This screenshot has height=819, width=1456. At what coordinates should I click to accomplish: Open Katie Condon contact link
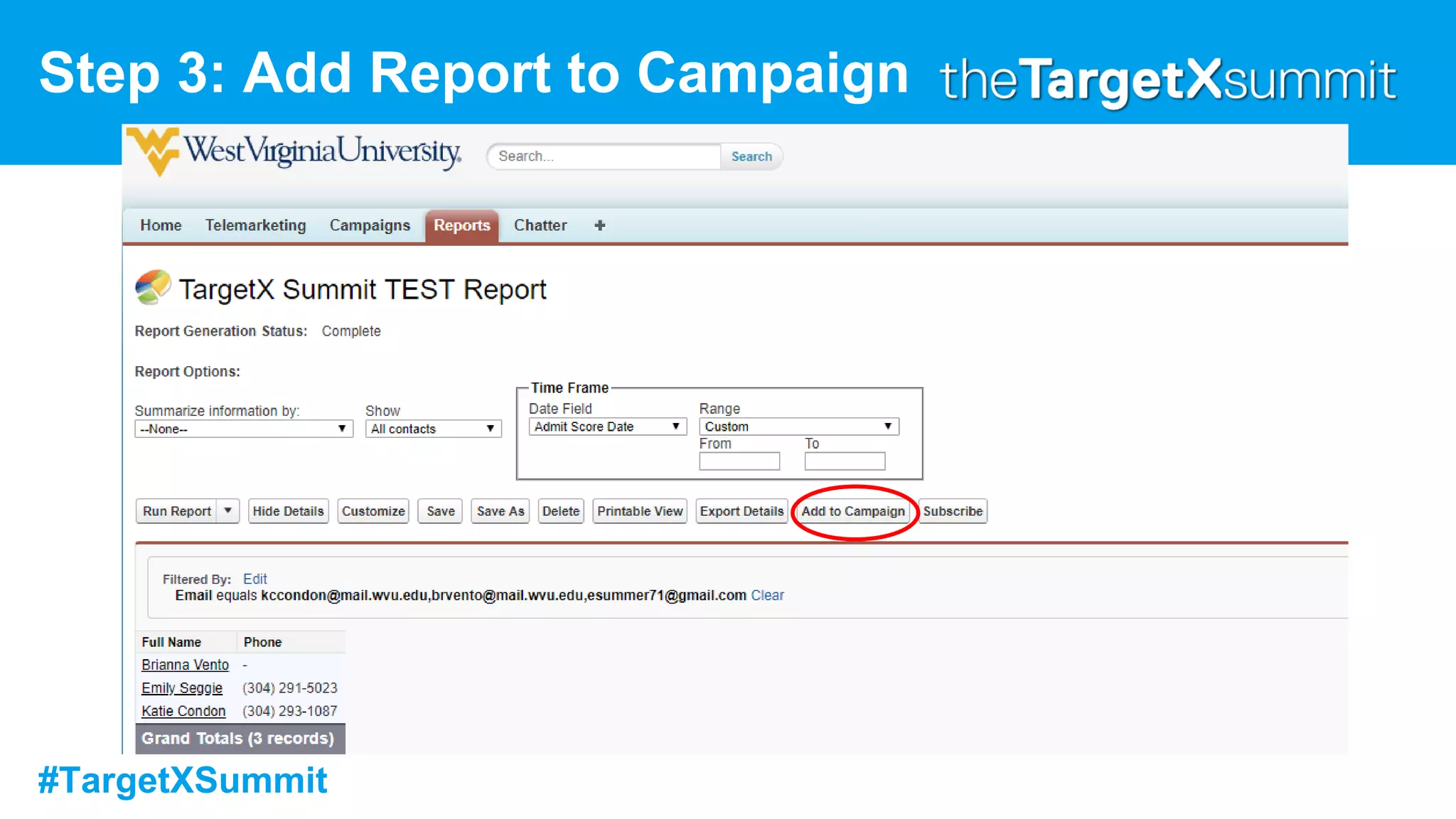click(x=183, y=711)
